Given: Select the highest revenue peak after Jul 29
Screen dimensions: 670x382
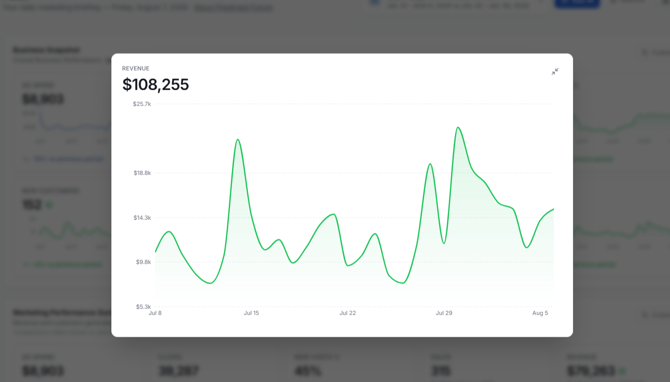Looking at the screenshot, I should click(458, 127).
